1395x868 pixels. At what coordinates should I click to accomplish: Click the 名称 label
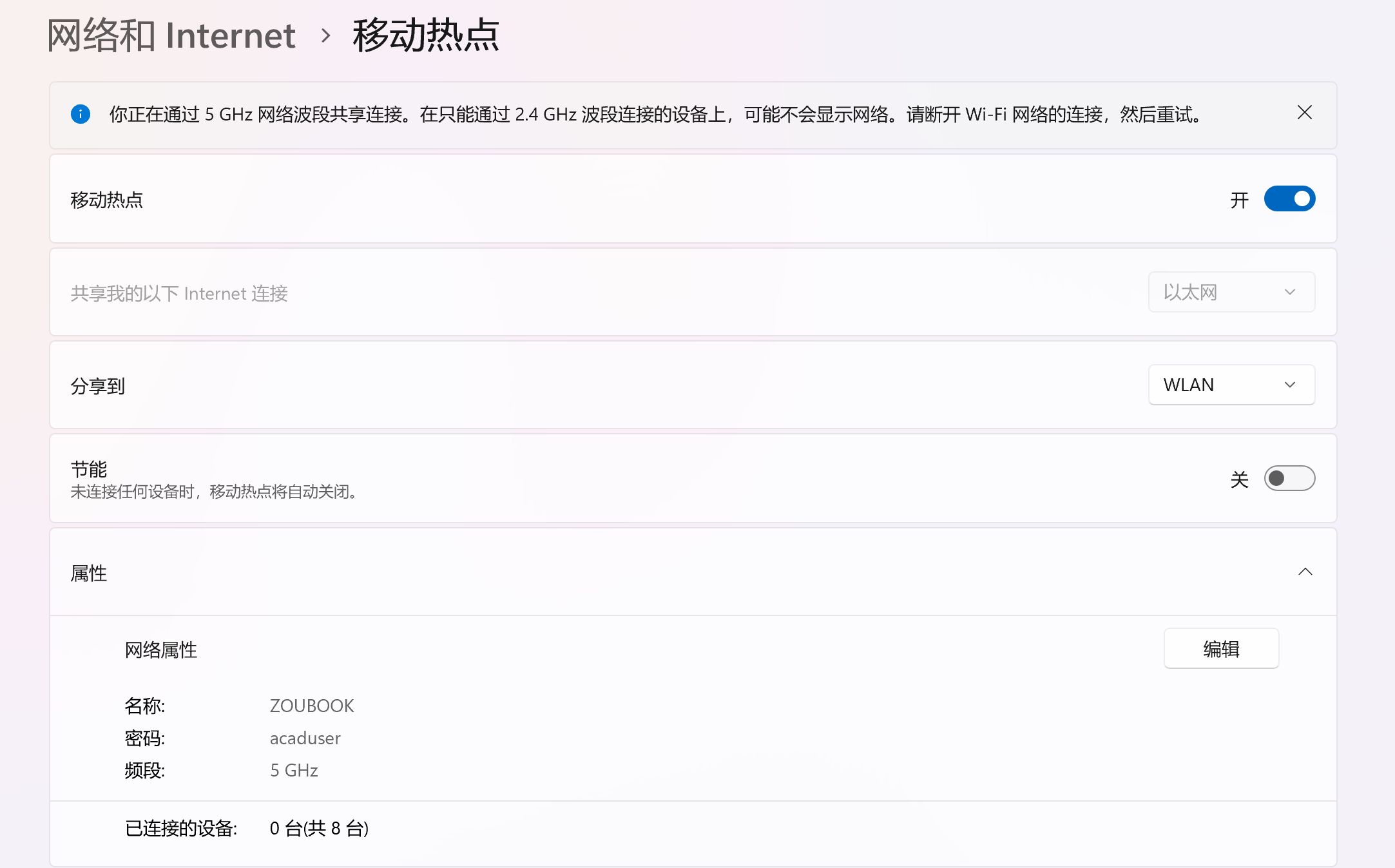click(x=145, y=706)
